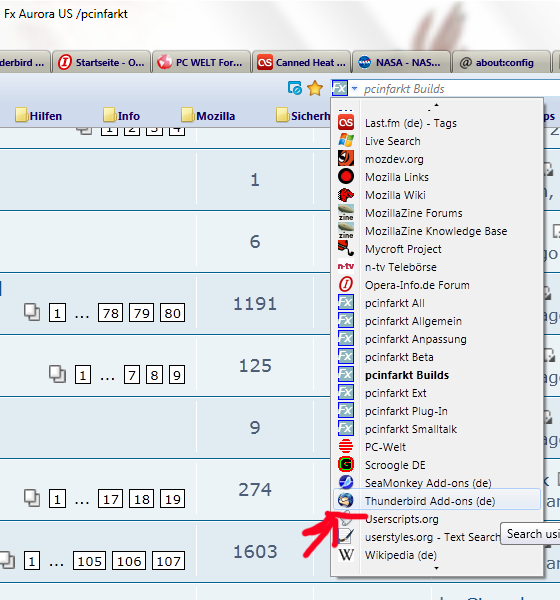Open the search engine dropdown arrow

tap(354, 89)
